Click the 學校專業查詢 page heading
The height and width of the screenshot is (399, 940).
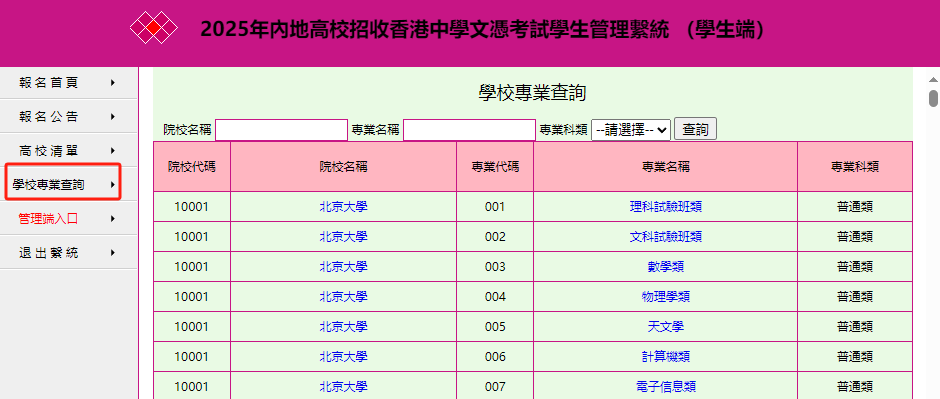coord(532,93)
